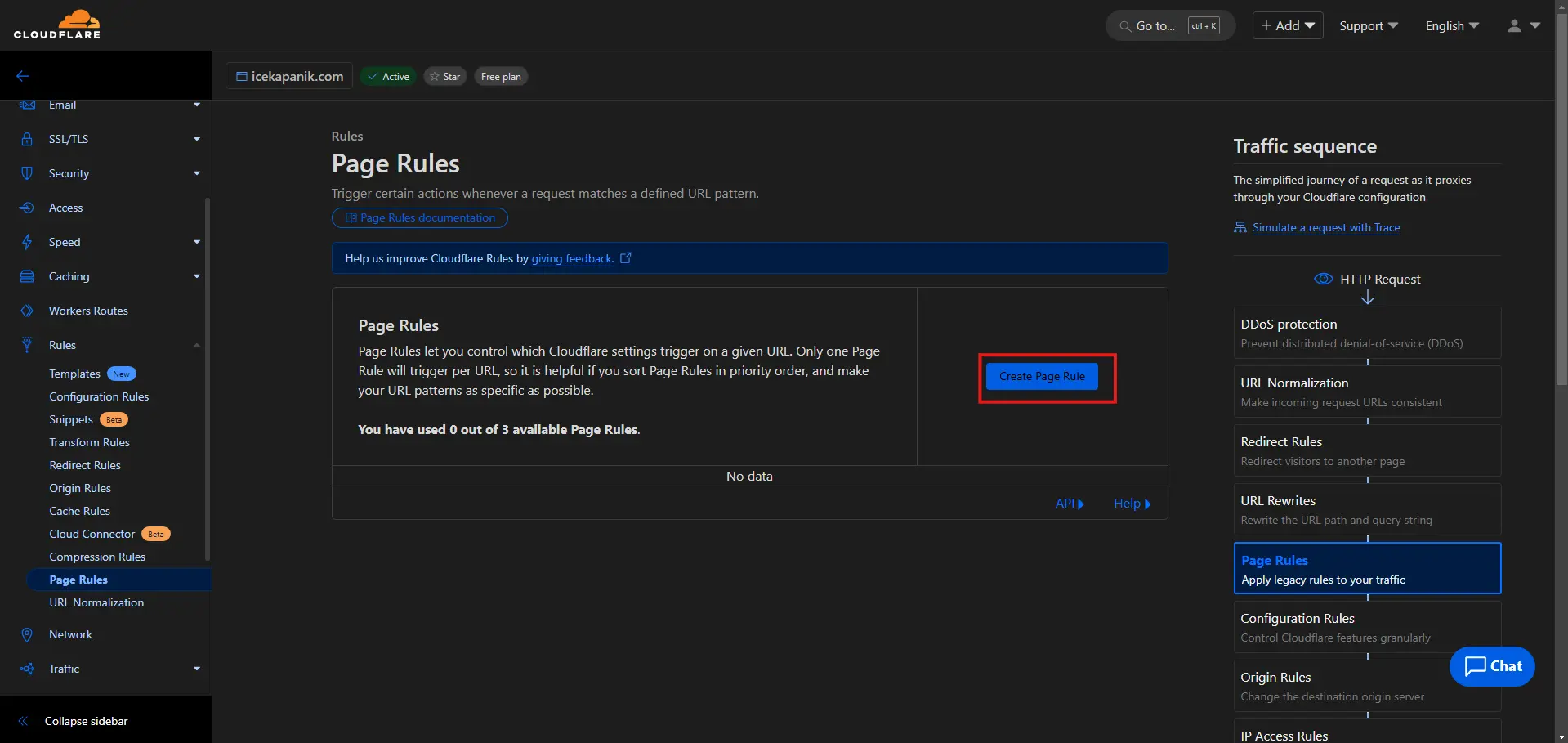The image size is (1568, 743).
Task: Click the SSL/TLS lock icon
Action: (x=27, y=139)
